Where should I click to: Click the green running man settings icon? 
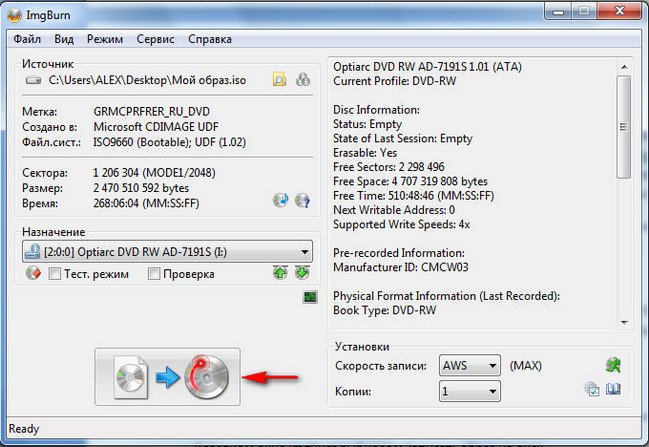[x=613, y=365]
